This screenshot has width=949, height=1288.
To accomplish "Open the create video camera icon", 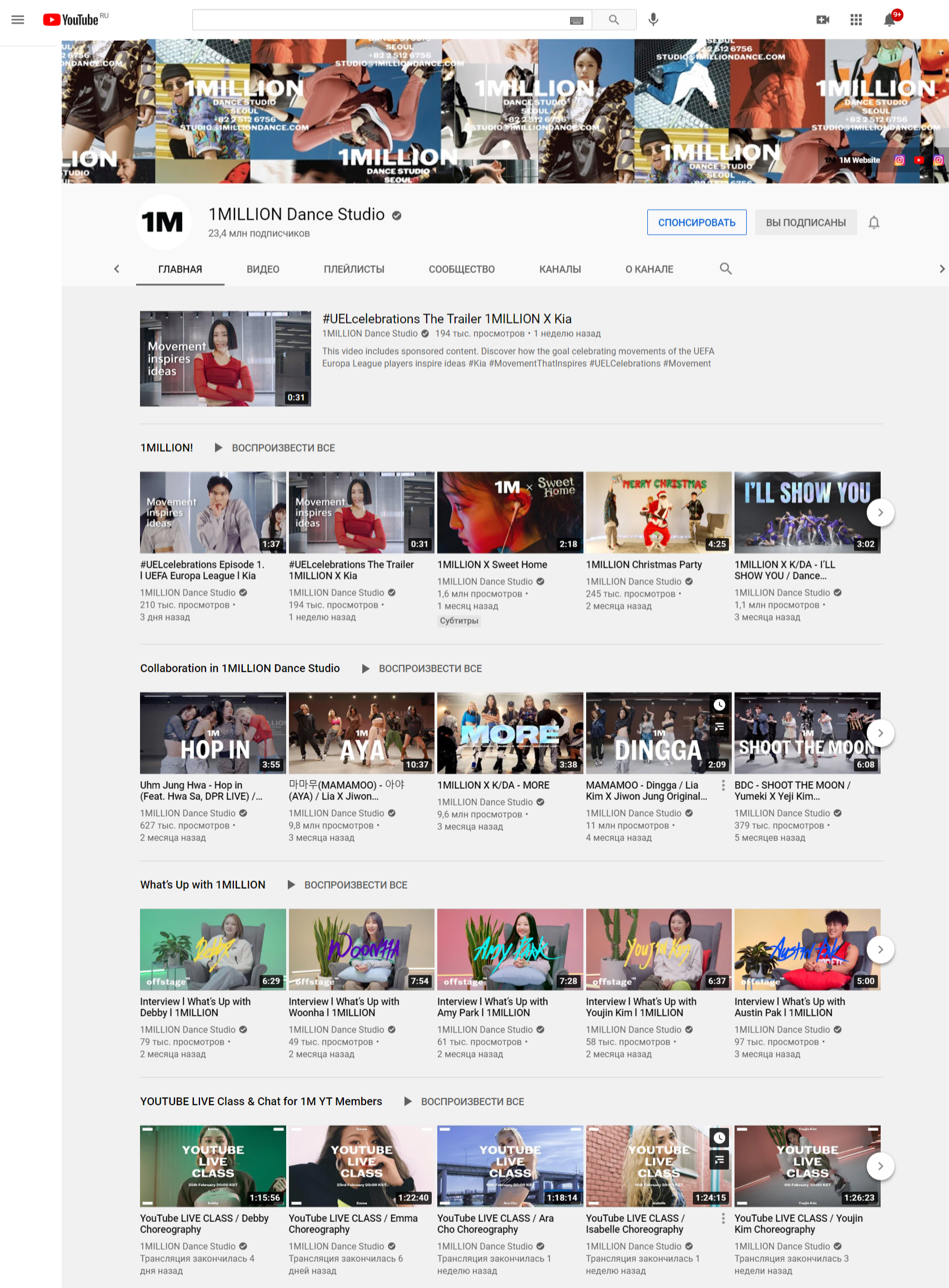I will [823, 19].
